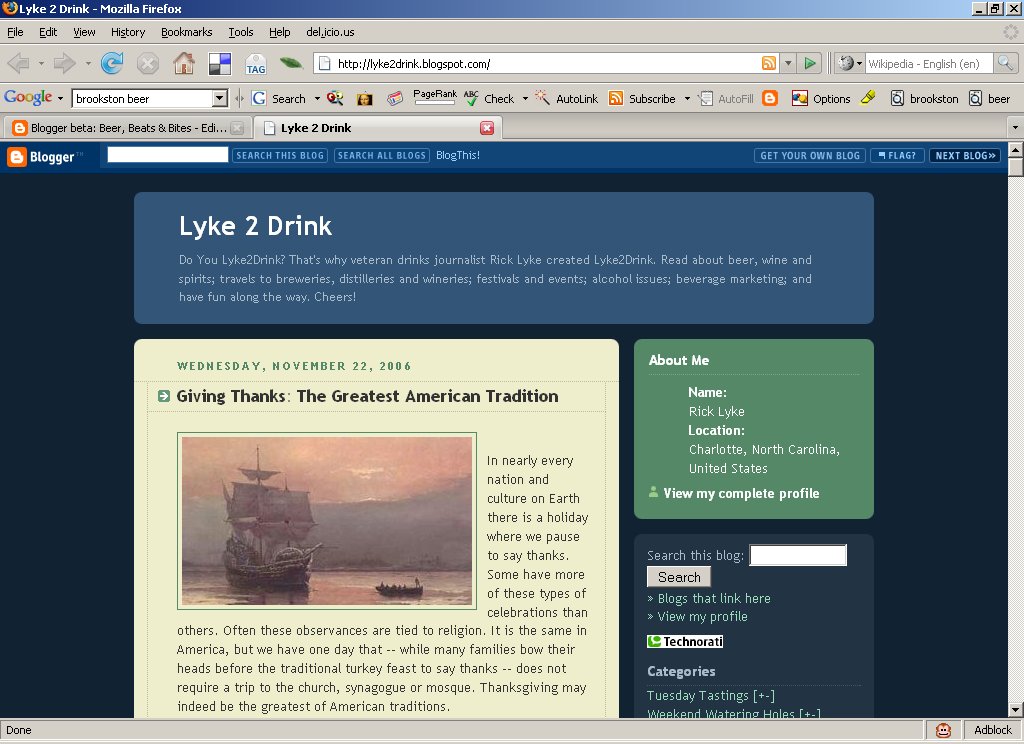
Task: Open the Subscribe dropdown arrow
Action: pyautogui.click(x=687, y=99)
